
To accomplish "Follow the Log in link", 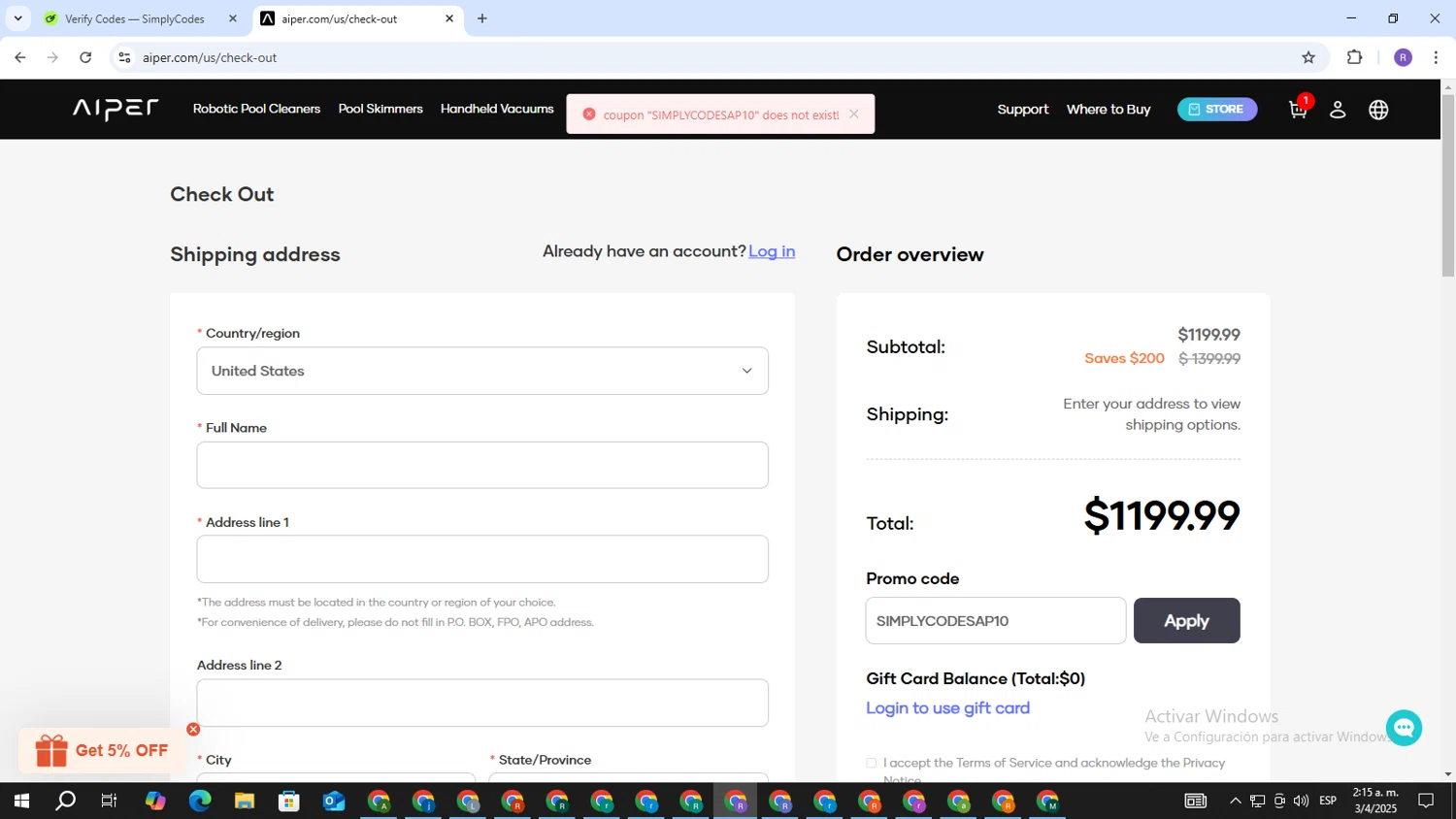I will pos(772,251).
